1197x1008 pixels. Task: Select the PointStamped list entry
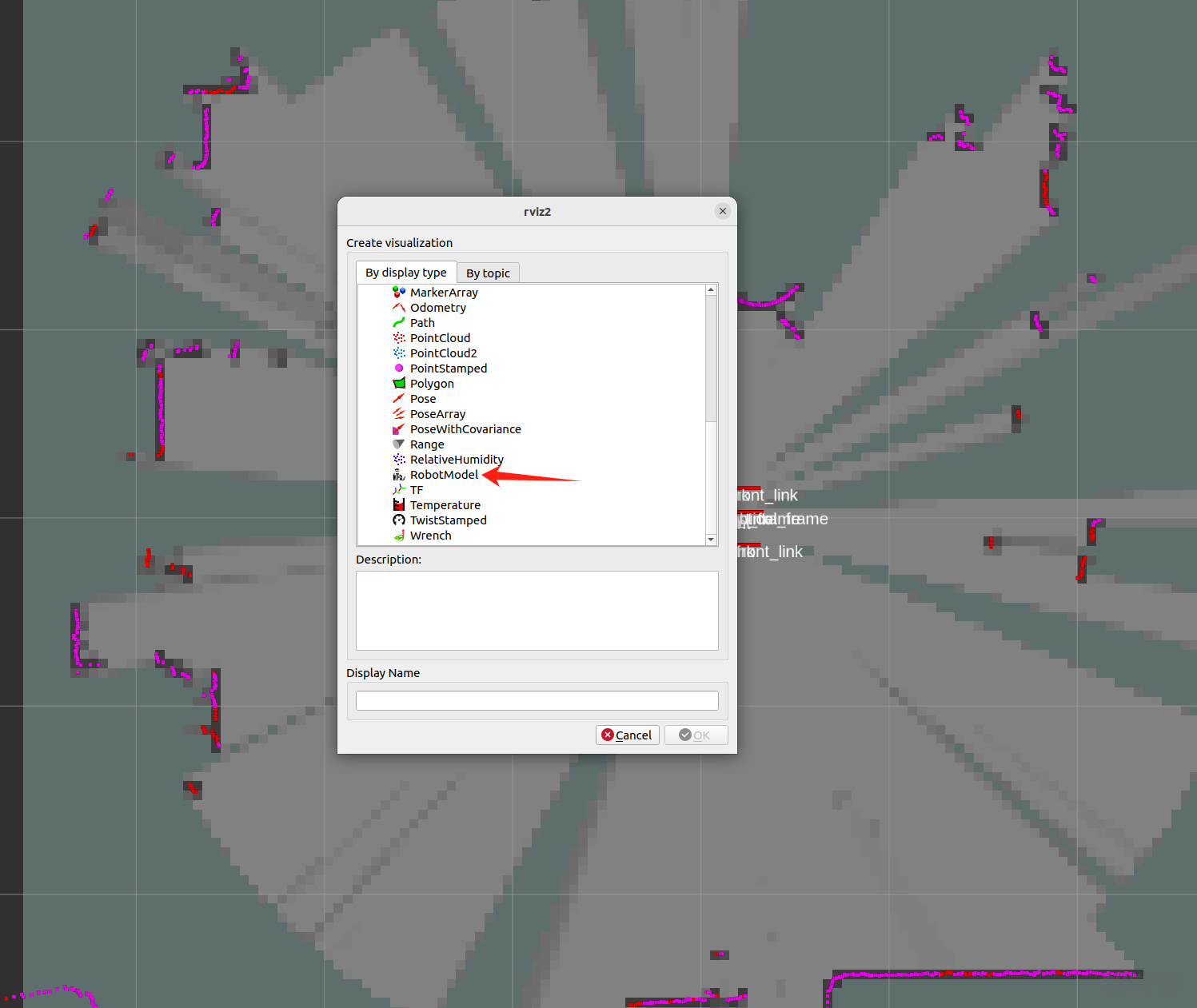[448, 369]
